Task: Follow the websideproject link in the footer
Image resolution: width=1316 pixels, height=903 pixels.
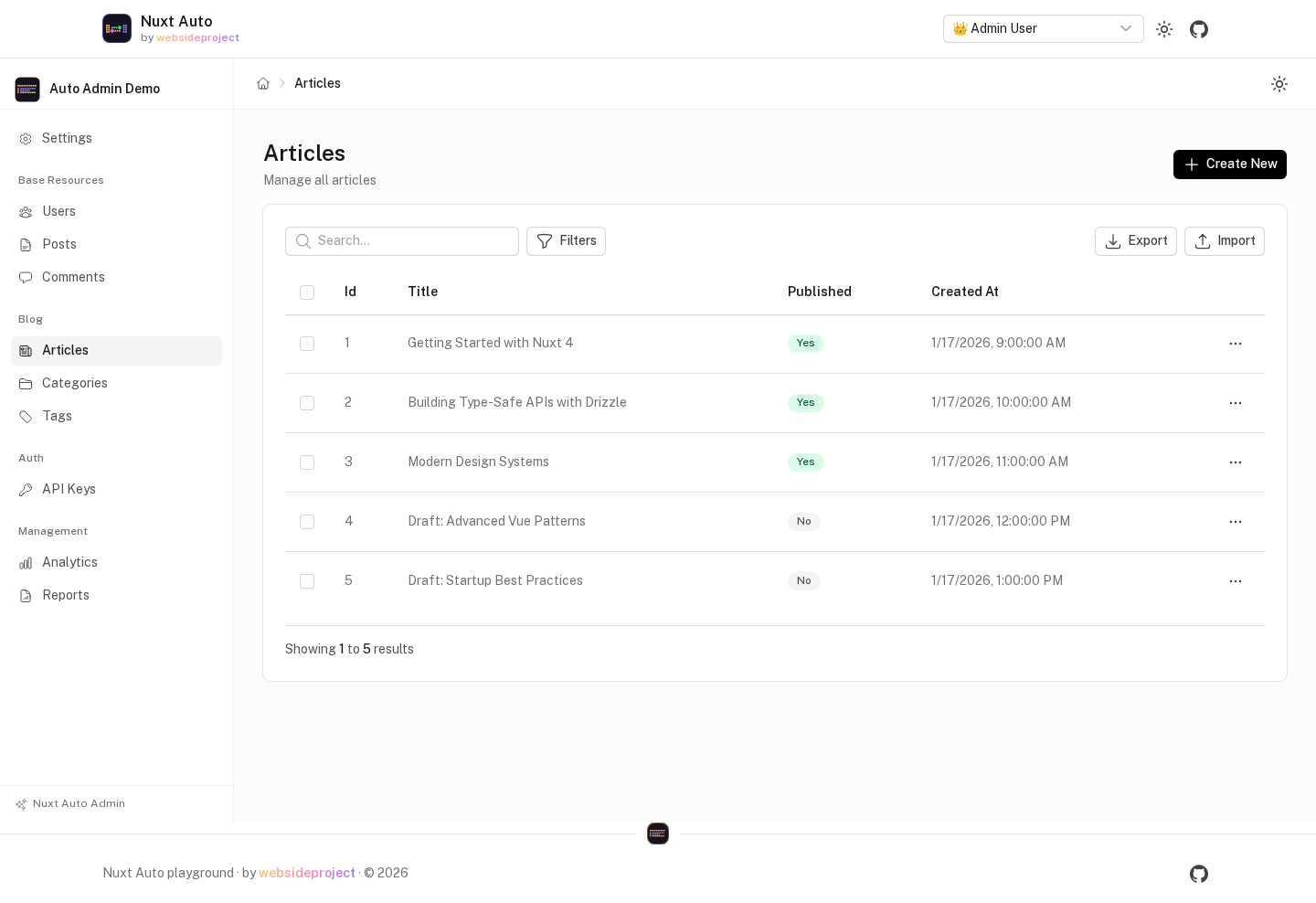Action: (307, 873)
